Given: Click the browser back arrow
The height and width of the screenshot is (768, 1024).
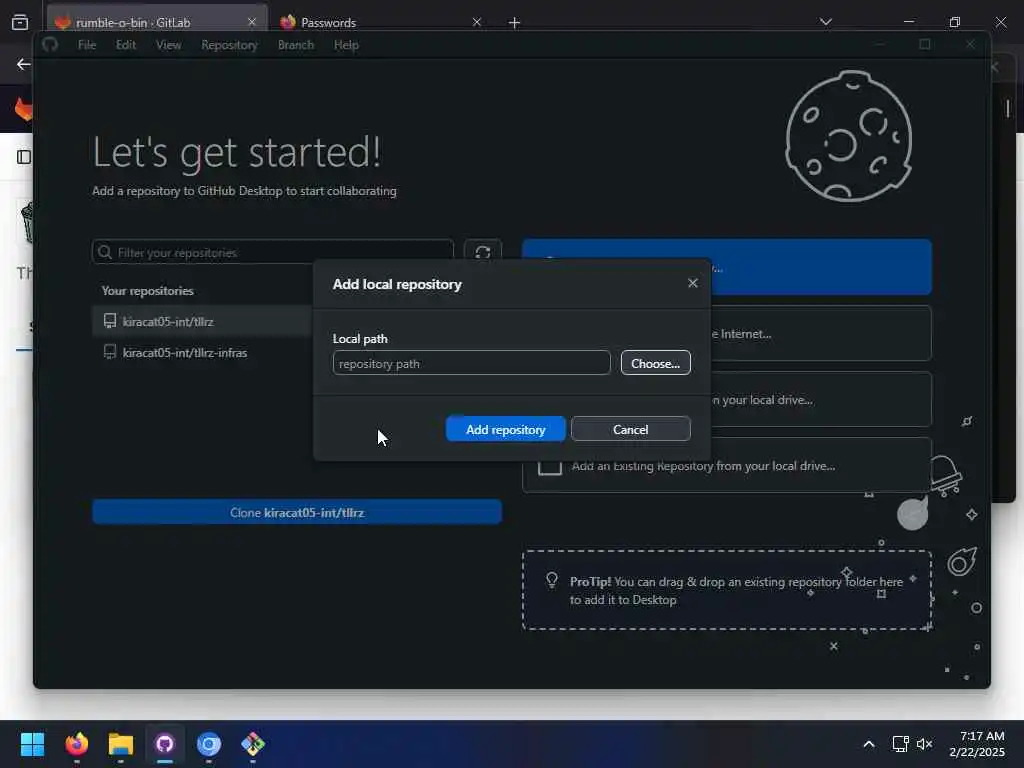Looking at the screenshot, I should click(x=24, y=64).
